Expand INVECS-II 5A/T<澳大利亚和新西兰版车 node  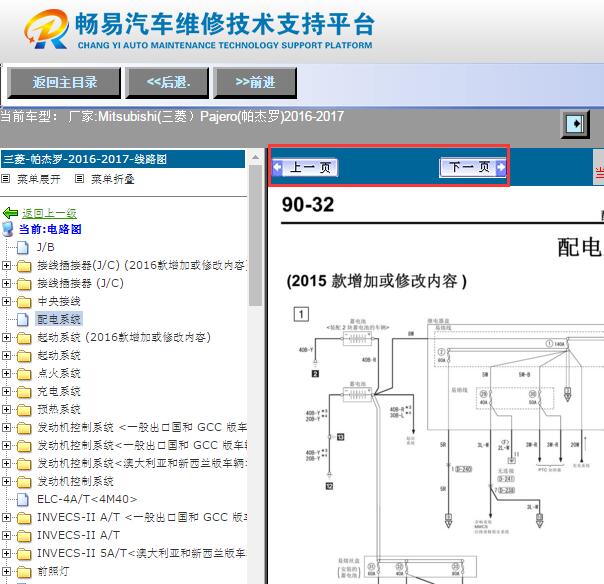(6, 554)
